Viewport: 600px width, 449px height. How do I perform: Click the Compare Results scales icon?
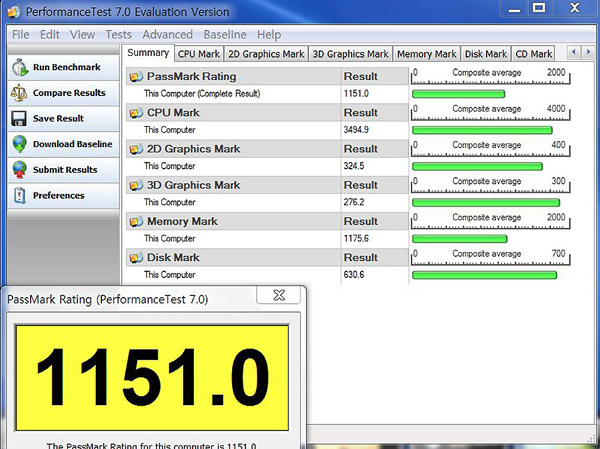pyautogui.click(x=19, y=93)
